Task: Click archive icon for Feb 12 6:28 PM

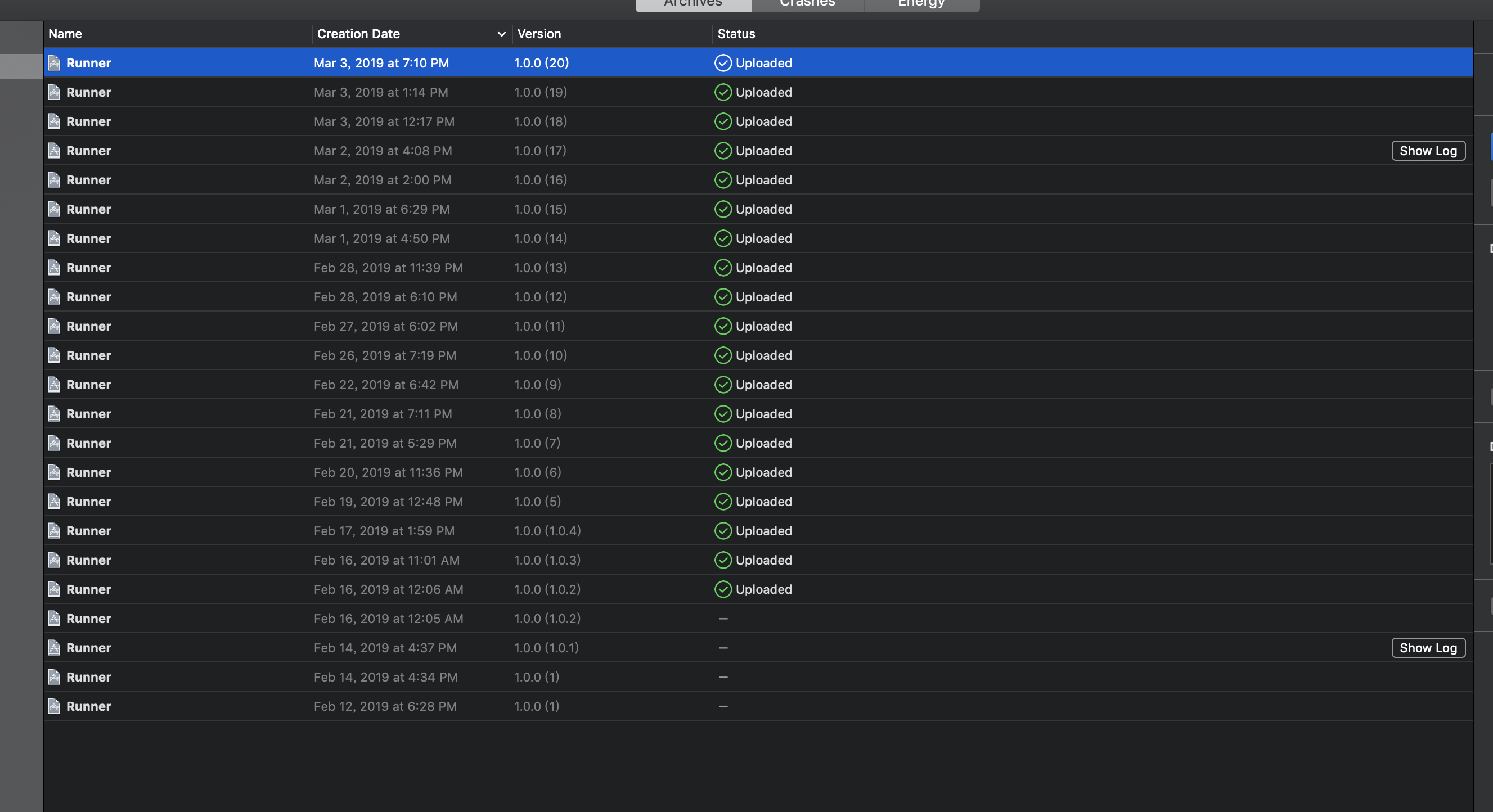Action: tap(54, 706)
